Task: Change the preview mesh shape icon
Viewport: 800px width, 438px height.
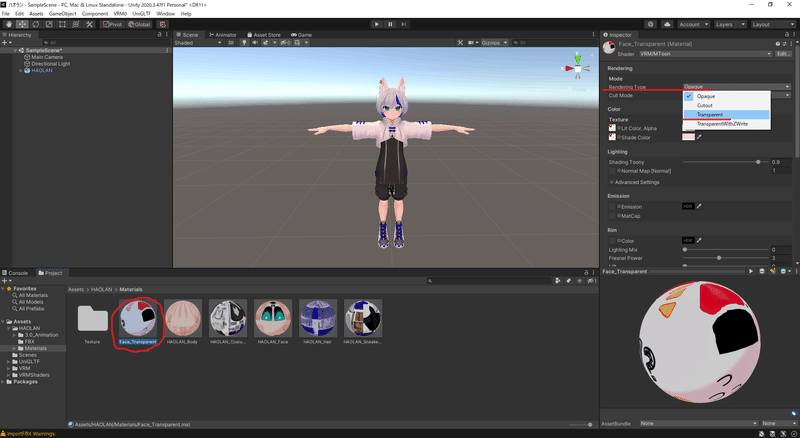Action: [762, 271]
